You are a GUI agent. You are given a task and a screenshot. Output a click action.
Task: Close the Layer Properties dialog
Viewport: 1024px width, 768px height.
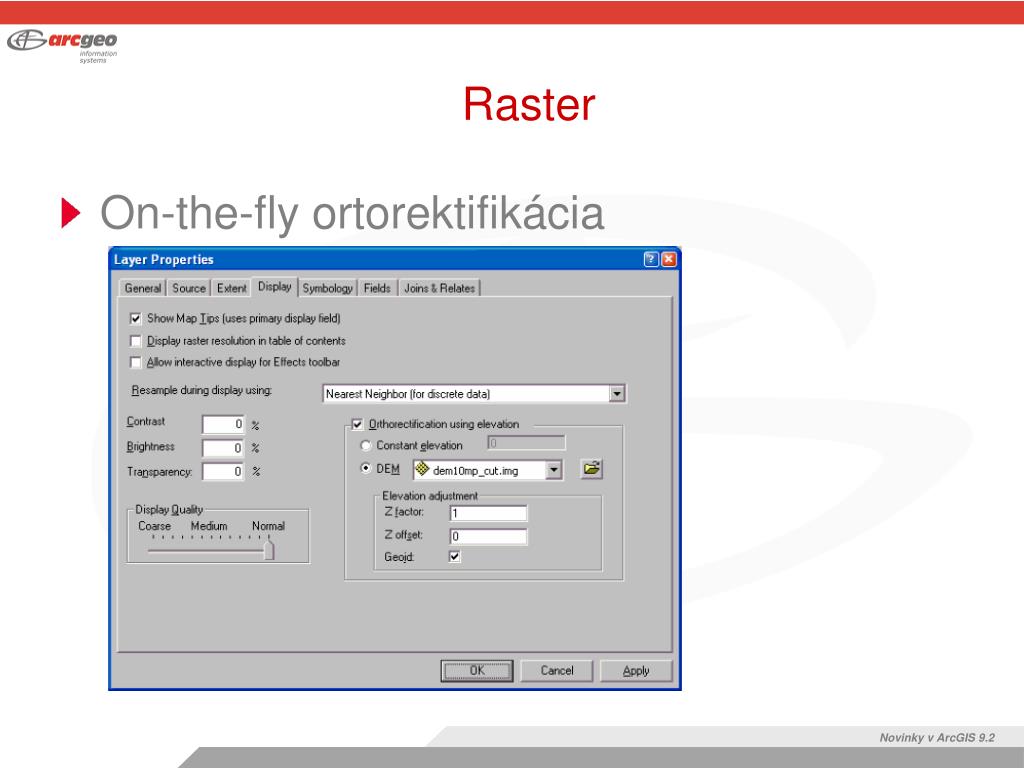[x=669, y=259]
